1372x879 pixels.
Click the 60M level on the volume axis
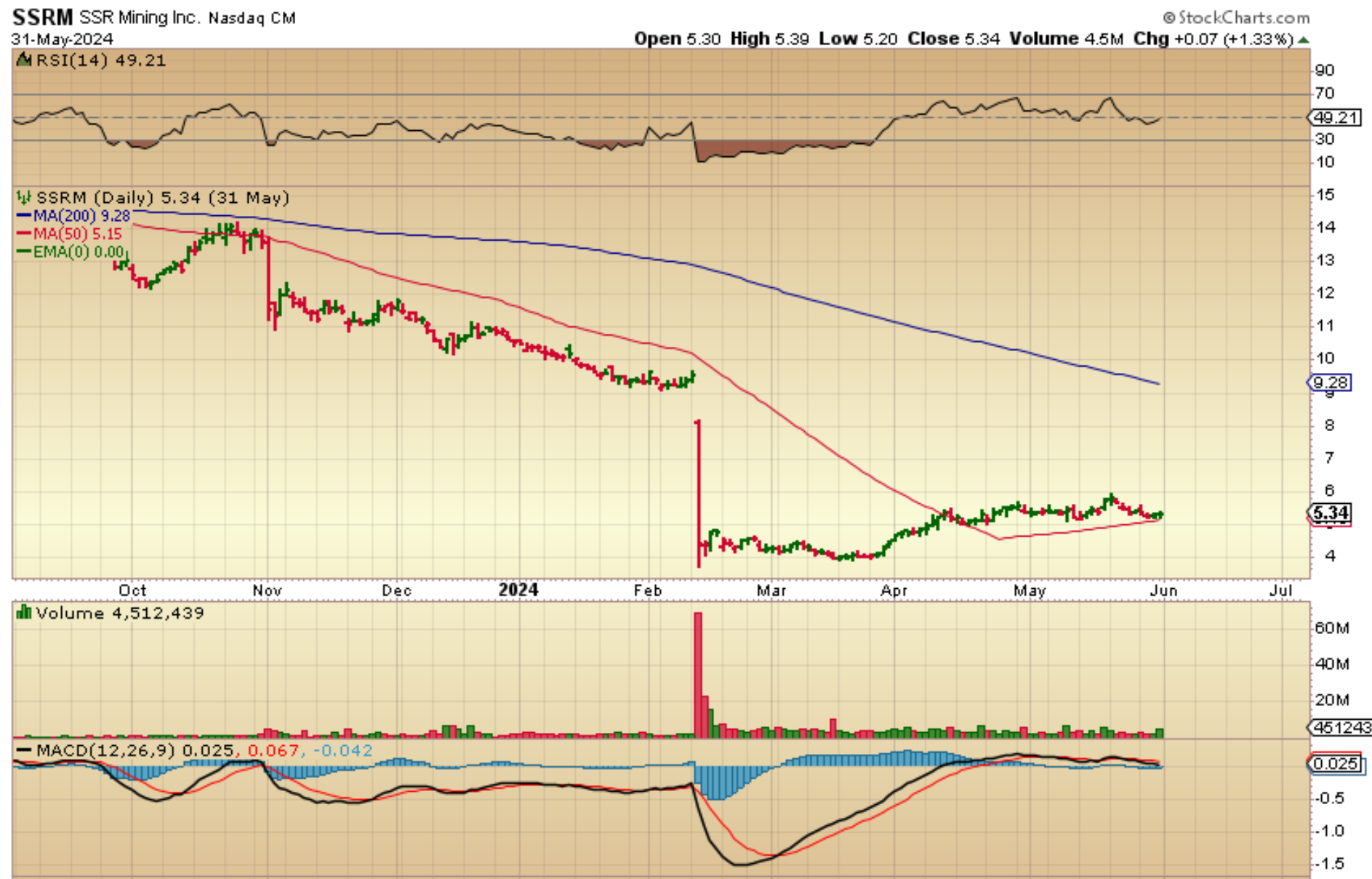coord(1332,627)
